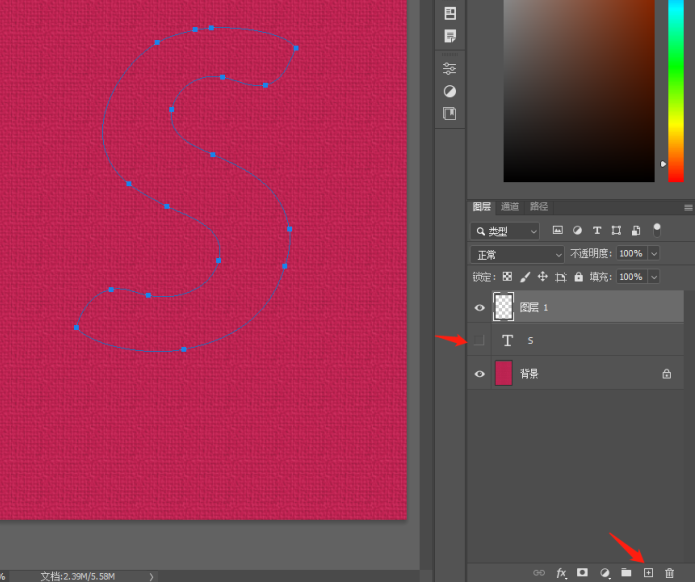Filter layers by smart objects icon
The width and height of the screenshot is (695, 583).
tap(636, 230)
